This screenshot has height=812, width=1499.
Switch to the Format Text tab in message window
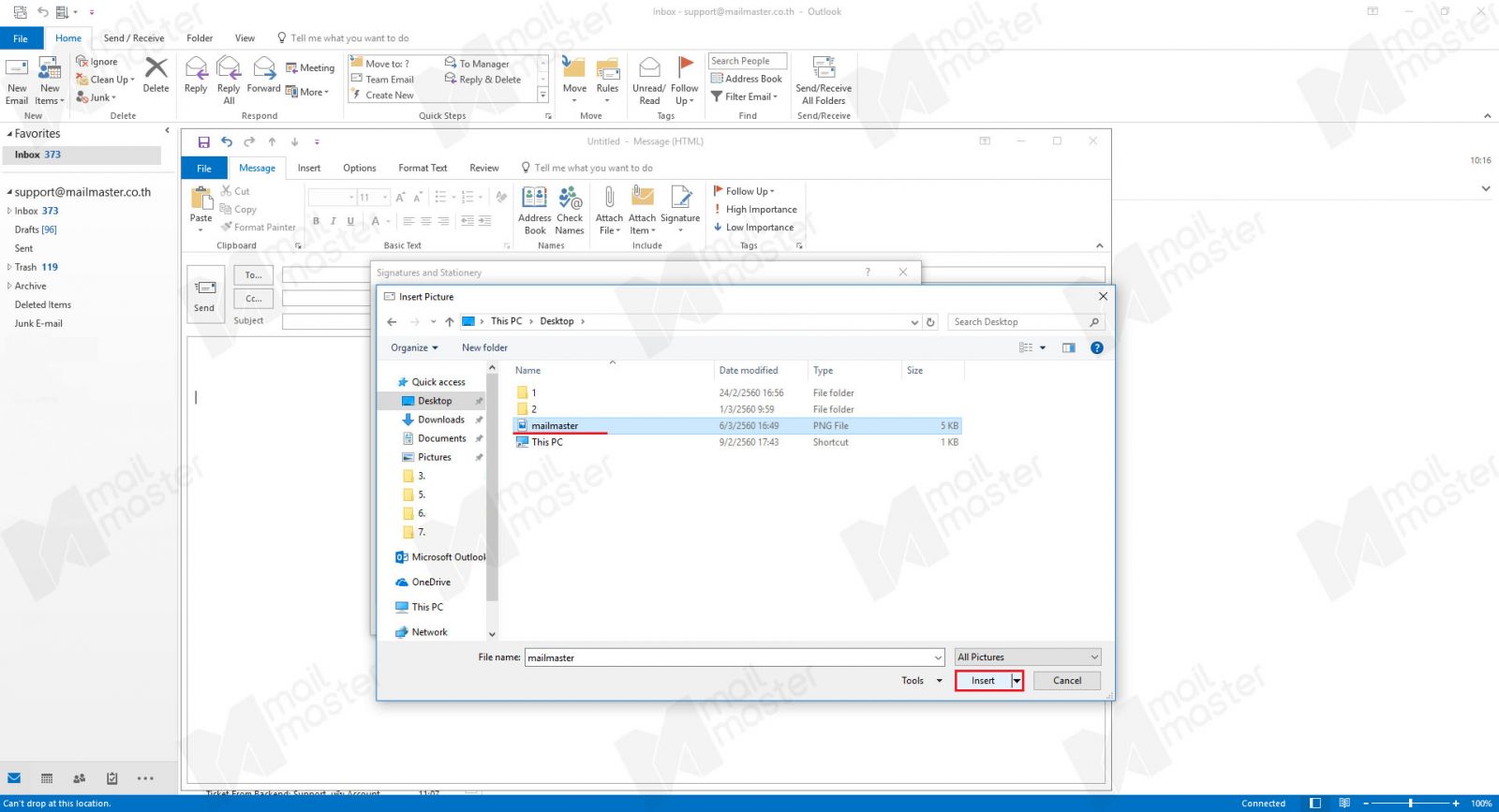(423, 169)
